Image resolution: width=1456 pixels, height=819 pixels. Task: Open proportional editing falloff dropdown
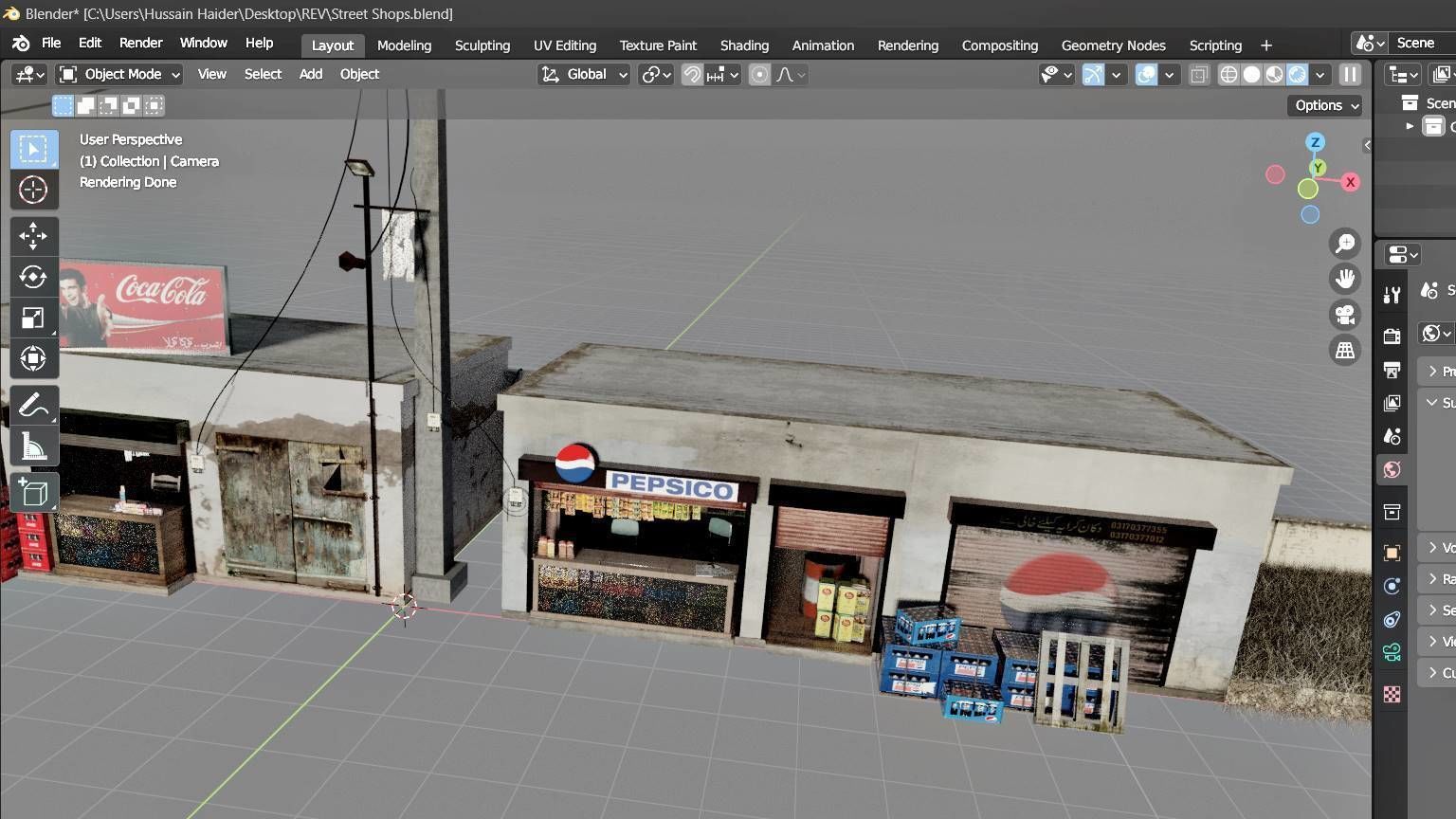792,74
